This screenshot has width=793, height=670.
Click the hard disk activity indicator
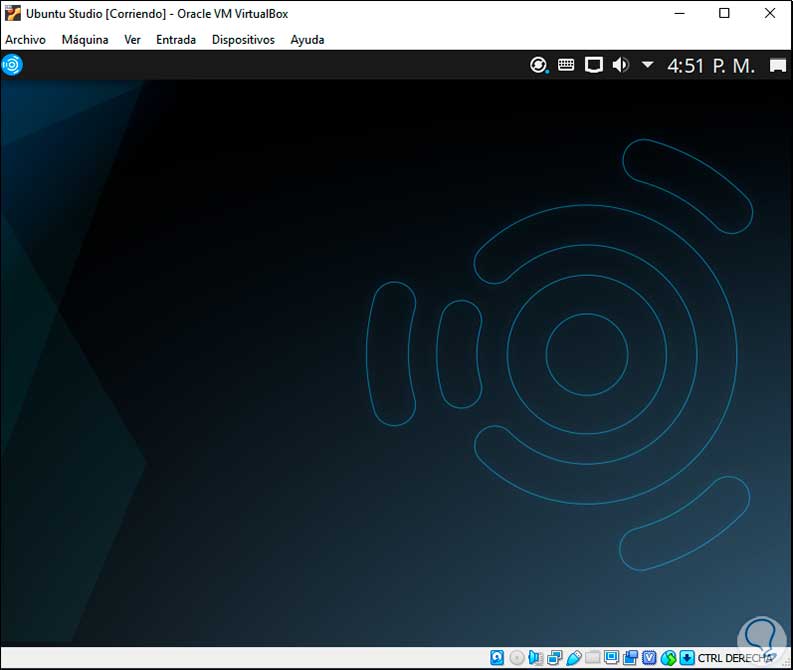click(497, 657)
